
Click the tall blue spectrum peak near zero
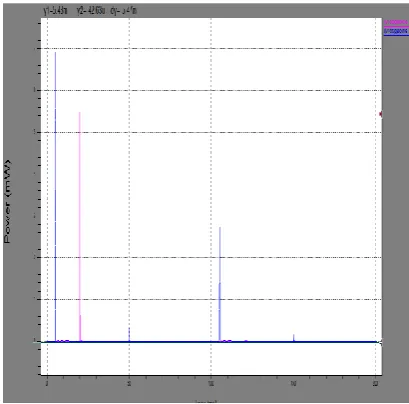(55, 196)
